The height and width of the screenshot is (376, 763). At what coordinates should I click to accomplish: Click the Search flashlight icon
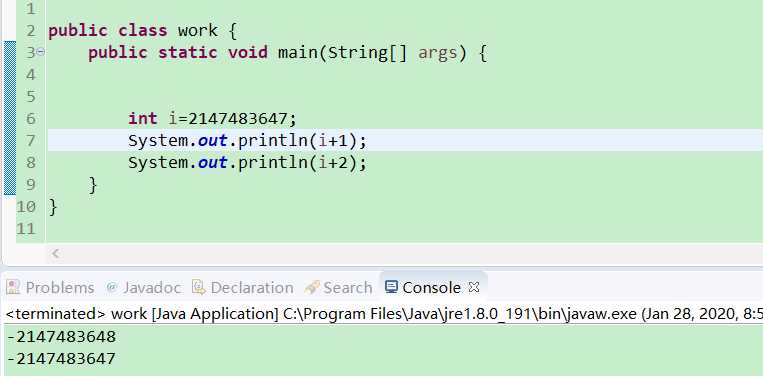click(311, 287)
